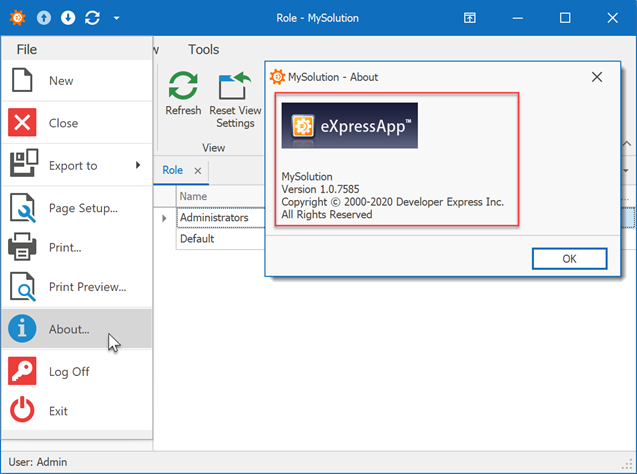
Task: Click the Log Off key icon
Action: (x=23, y=371)
